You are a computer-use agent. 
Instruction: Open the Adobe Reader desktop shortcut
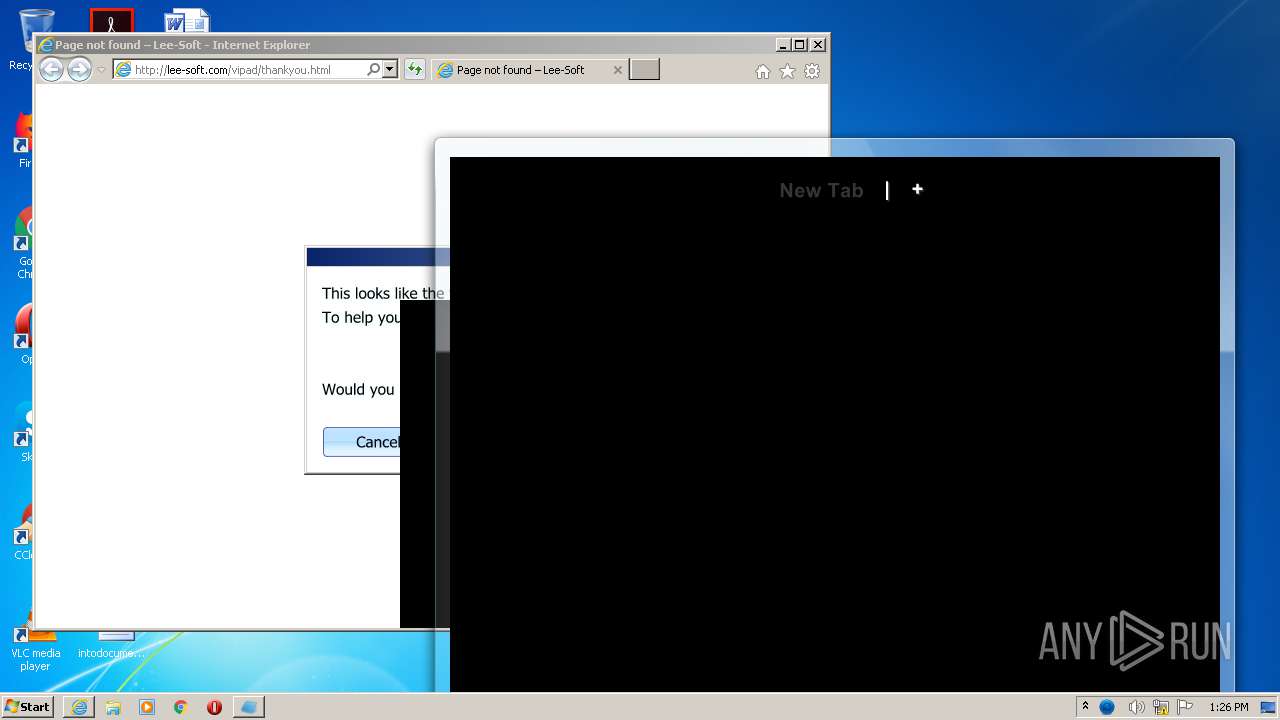pyautogui.click(x=111, y=22)
